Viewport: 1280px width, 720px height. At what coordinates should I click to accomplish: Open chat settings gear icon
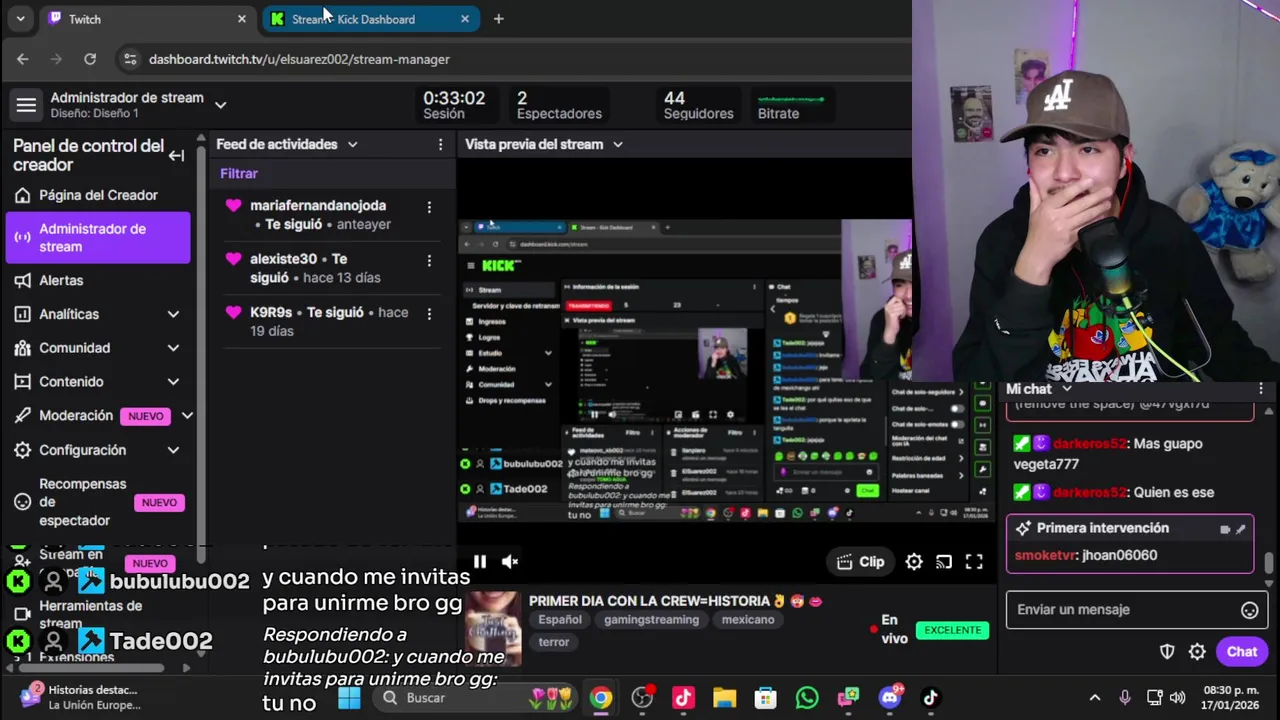[1197, 652]
